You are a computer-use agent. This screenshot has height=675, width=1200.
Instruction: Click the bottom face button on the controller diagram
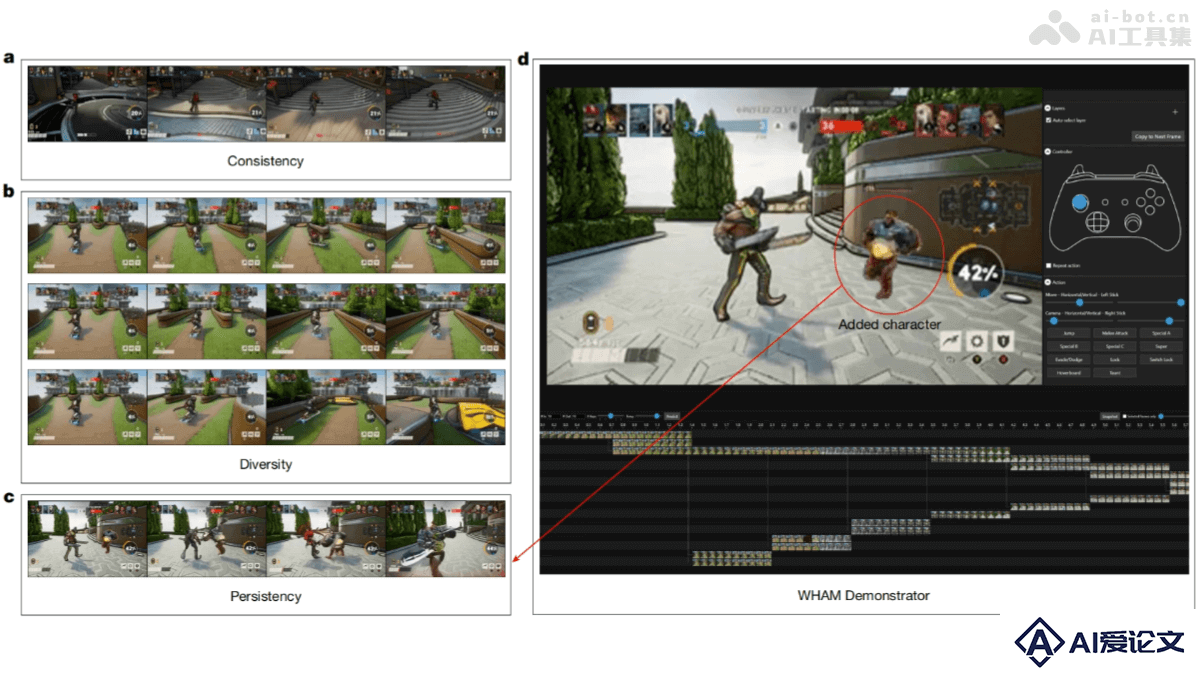1150,209
